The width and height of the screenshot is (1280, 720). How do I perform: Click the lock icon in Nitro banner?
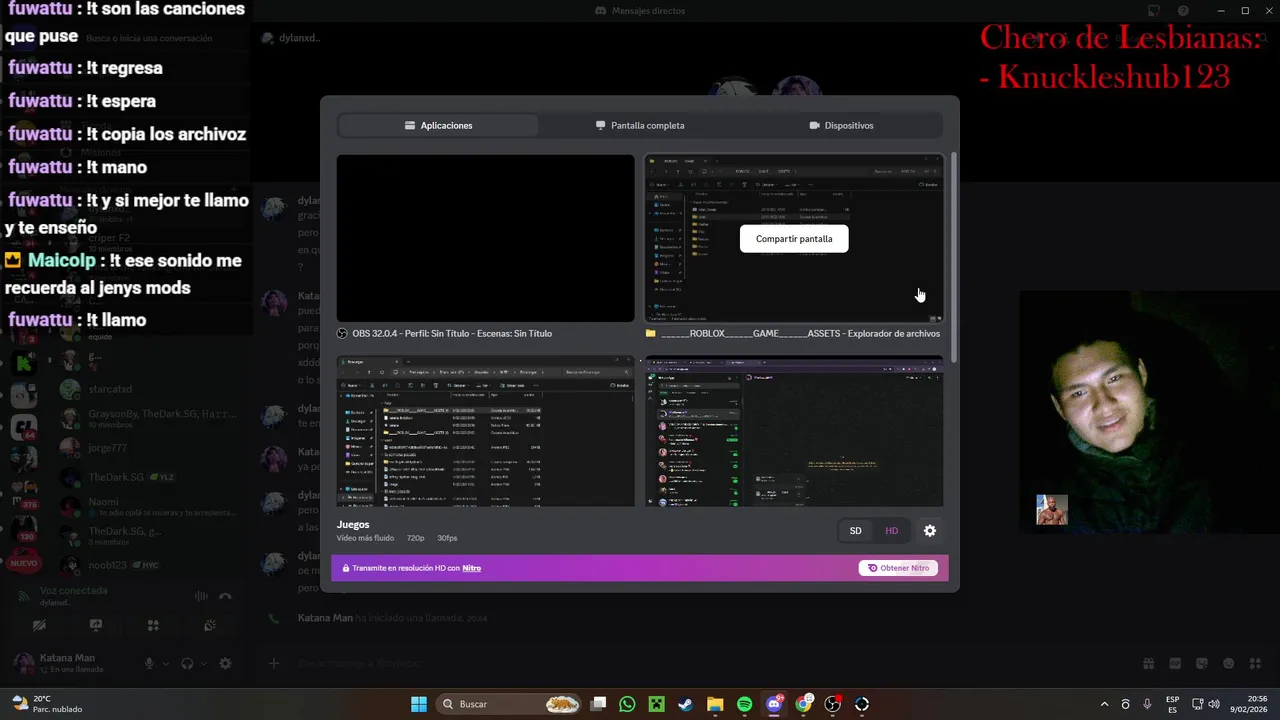click(346, 568)
